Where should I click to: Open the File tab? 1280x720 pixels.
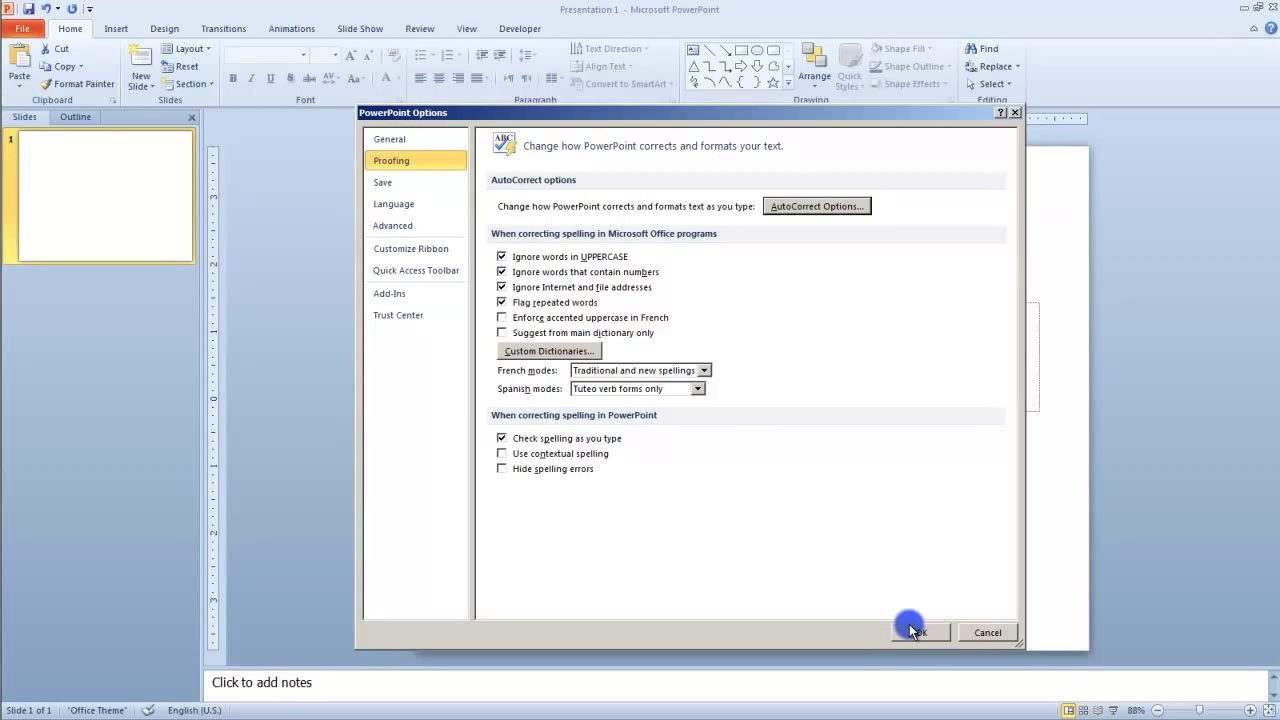click(22, 29)
